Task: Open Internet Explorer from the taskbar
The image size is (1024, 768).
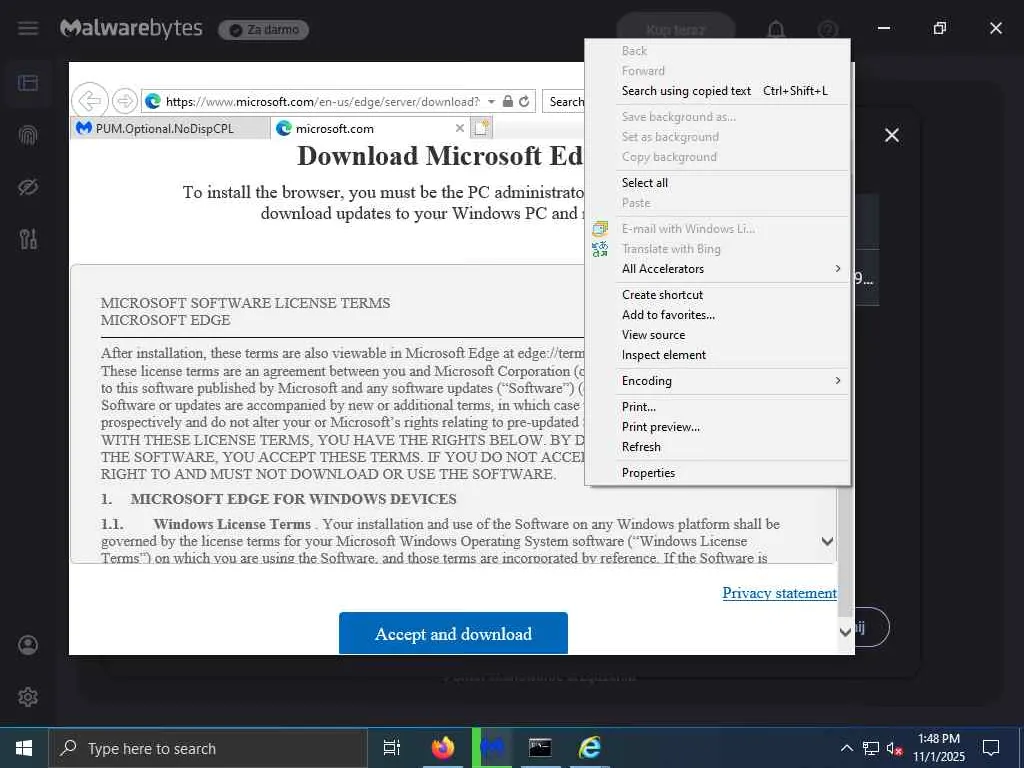Action: 590,748
